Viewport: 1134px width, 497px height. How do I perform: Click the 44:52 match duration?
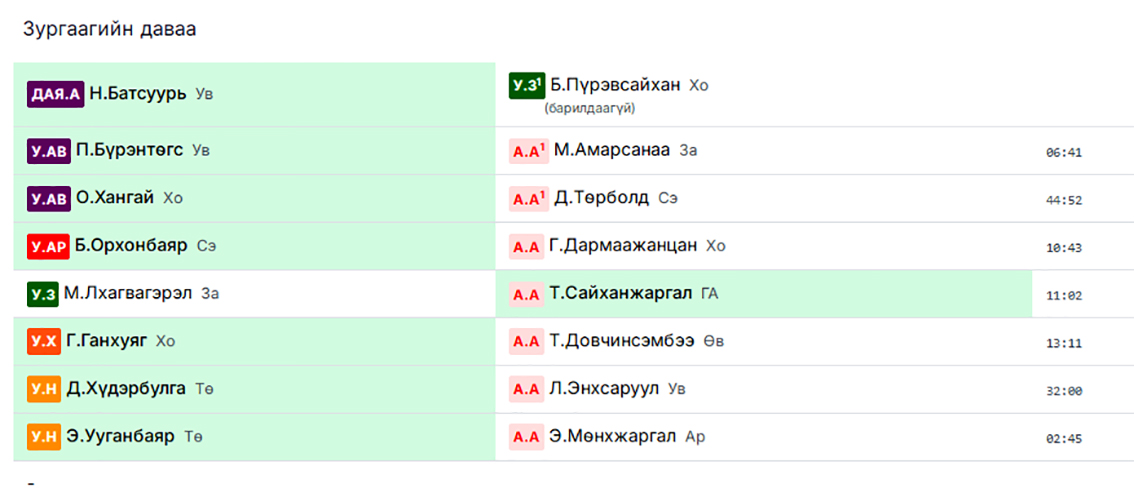[1064, 200]
